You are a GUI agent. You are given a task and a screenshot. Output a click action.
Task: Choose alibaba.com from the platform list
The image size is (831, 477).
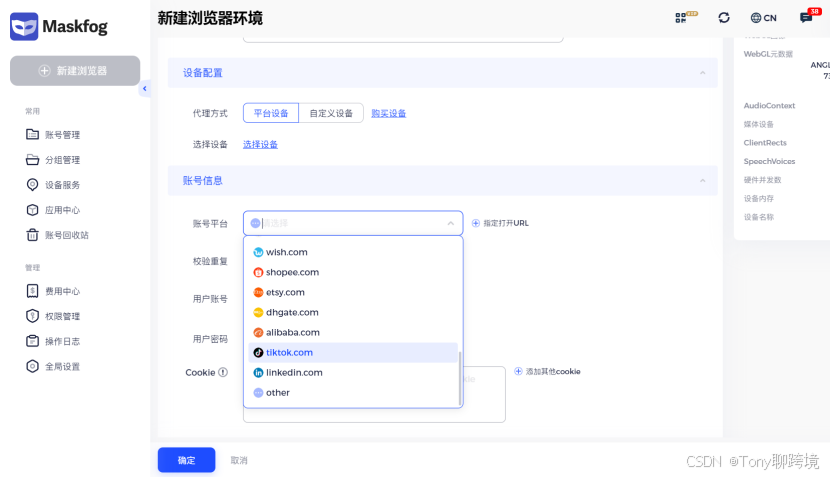tap(353, 332)
